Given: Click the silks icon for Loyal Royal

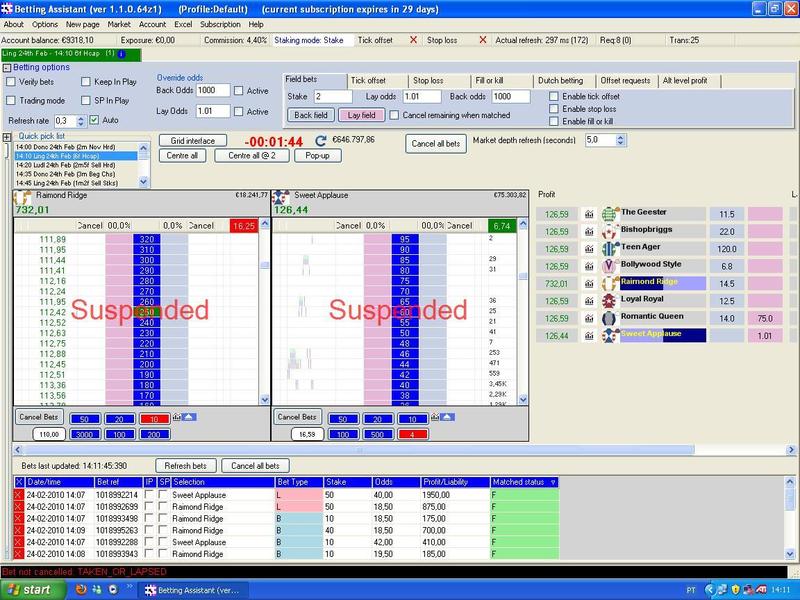Looking at the screenshot, I should pos(609,300).
